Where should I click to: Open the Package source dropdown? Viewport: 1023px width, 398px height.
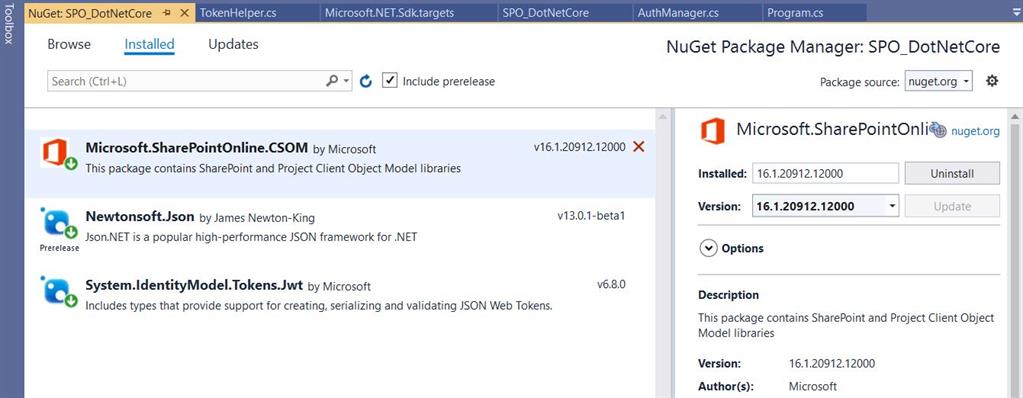(938, 82)
